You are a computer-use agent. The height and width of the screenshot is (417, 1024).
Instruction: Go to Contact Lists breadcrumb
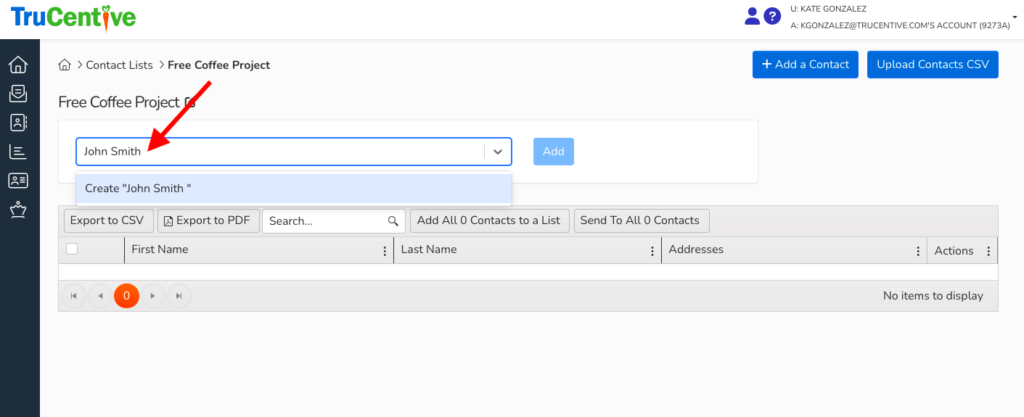(119, 65)
